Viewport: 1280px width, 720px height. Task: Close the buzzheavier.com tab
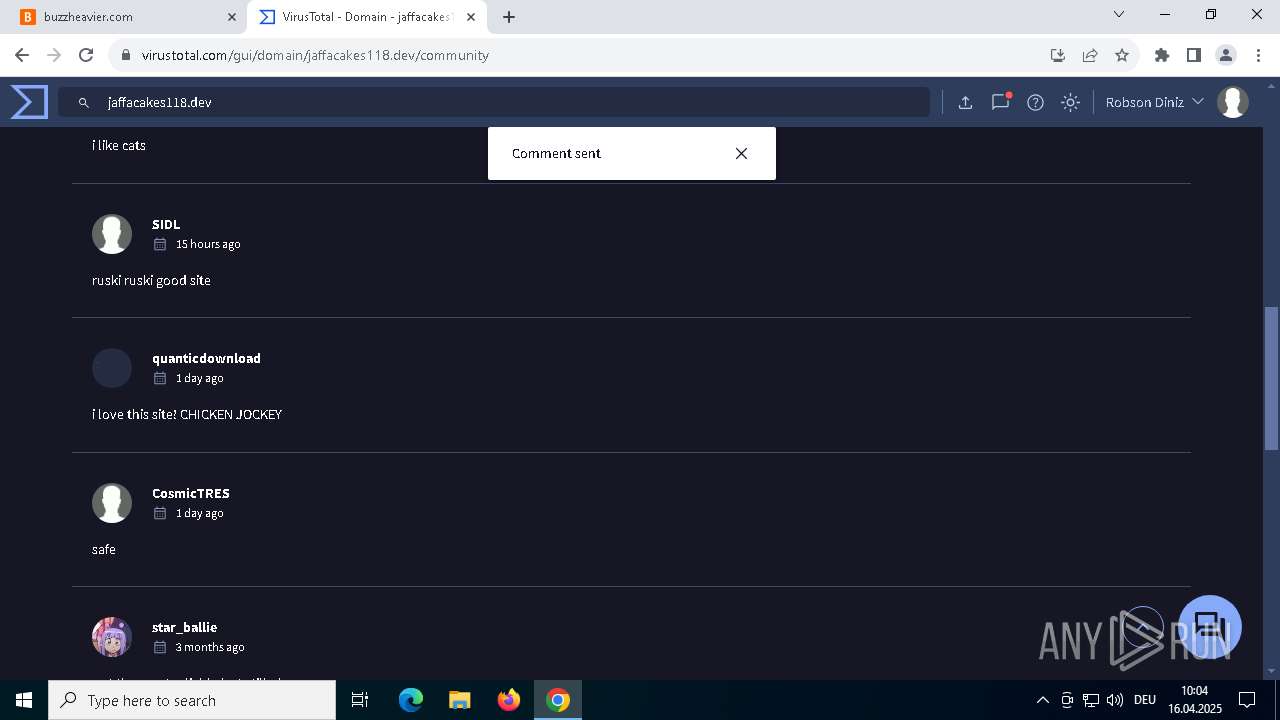(x=232, y=17)
